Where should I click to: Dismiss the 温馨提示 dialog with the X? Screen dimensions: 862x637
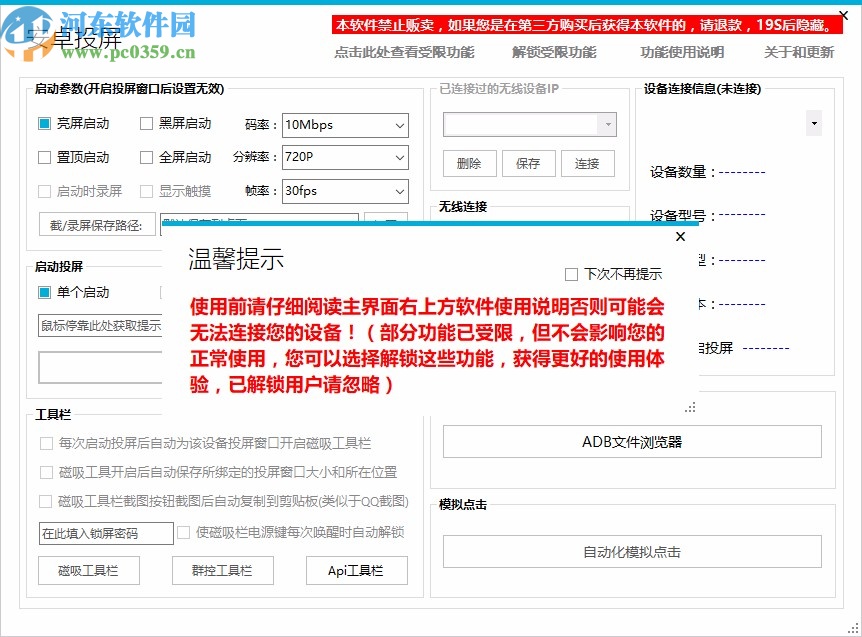point(680,237)
